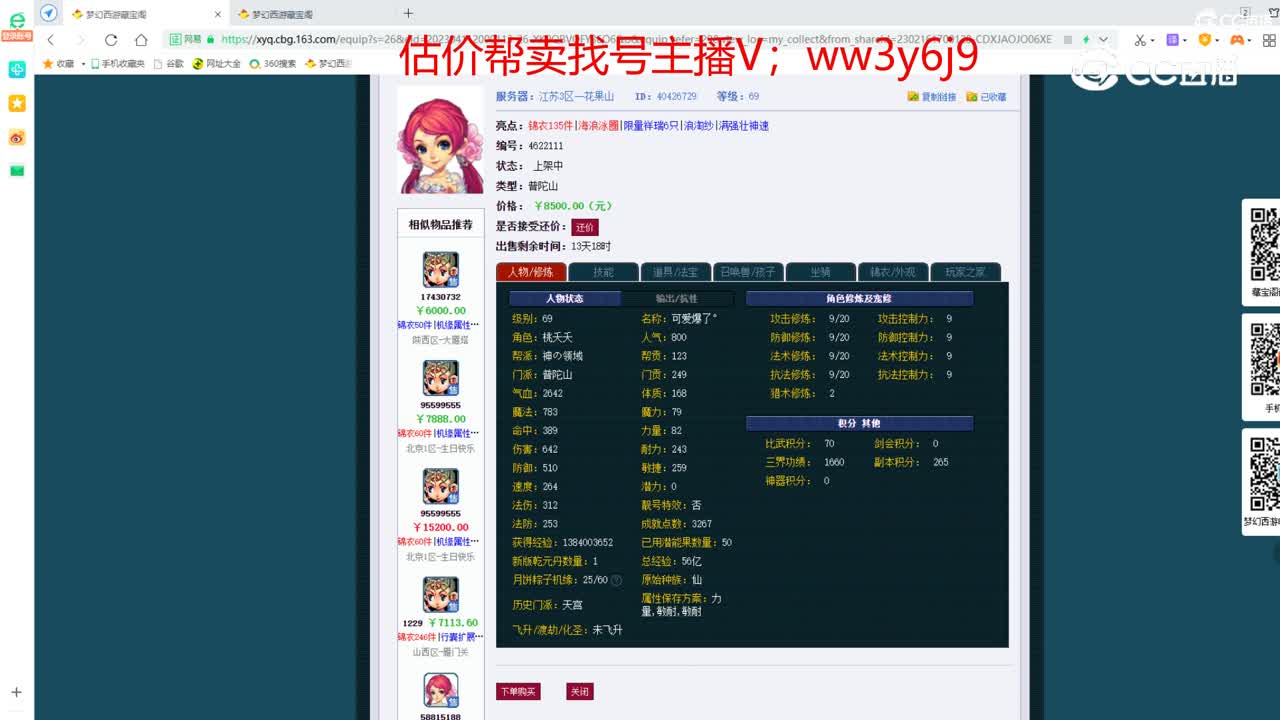
Task: Open the 手机收藏夹 bookmark
Action: pos(118,63)
